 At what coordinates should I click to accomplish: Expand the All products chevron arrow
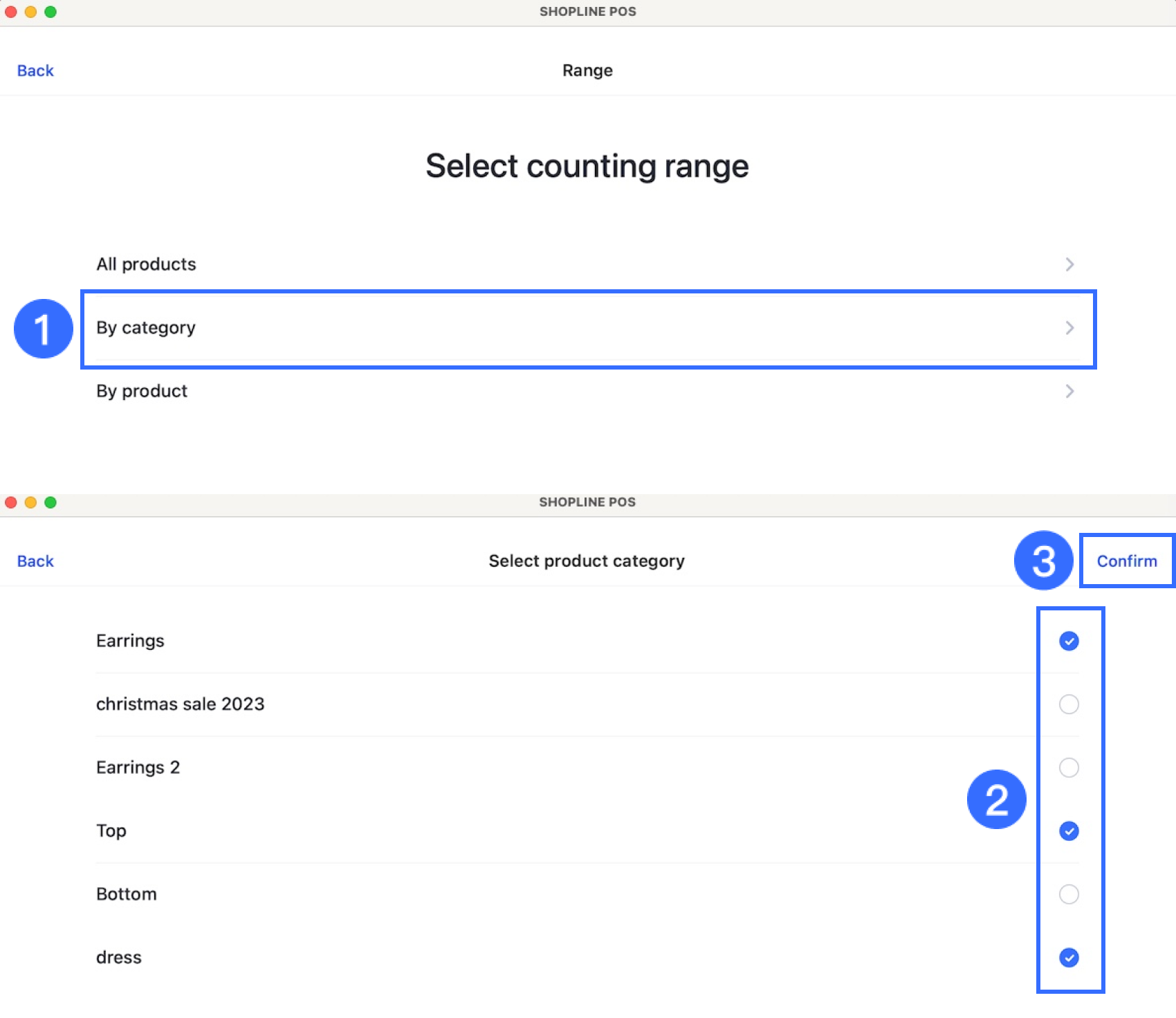point(1069,264)
